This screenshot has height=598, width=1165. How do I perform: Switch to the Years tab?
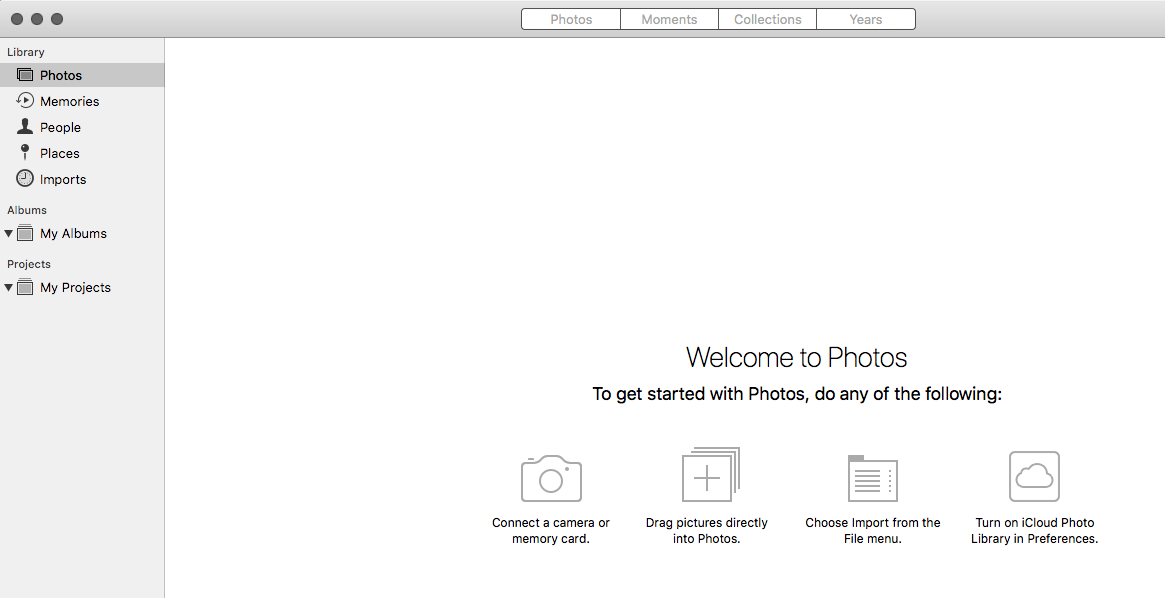[866, 19]
